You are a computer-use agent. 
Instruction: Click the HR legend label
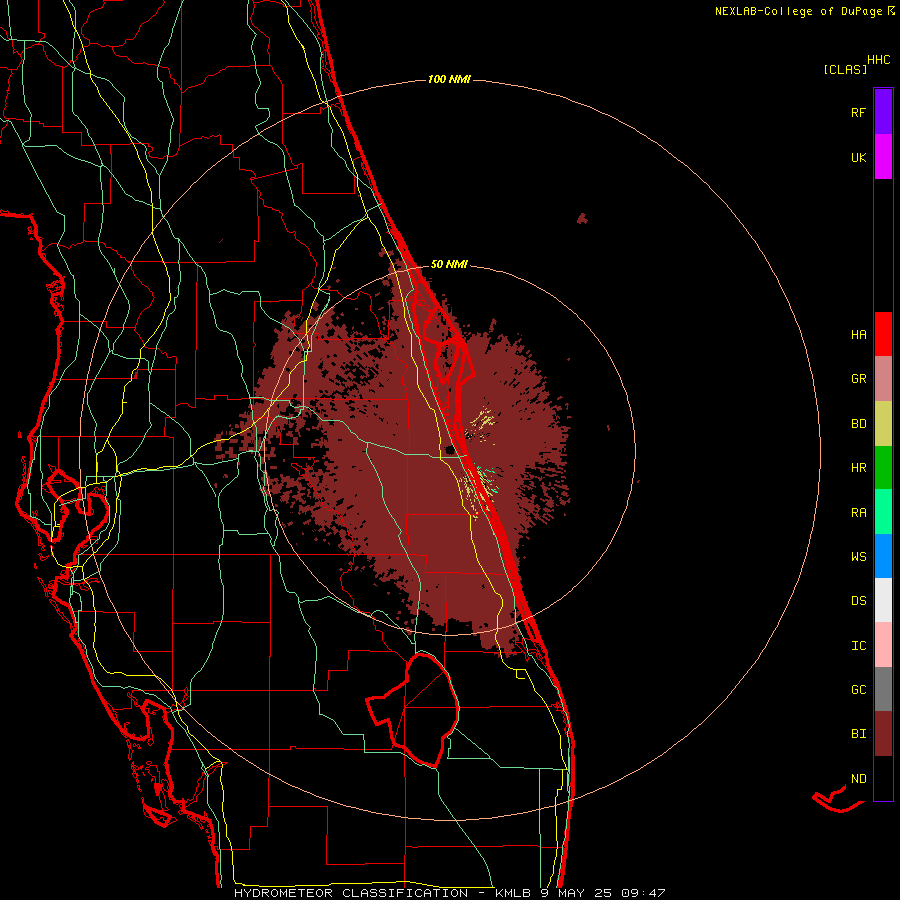(x=858, y=468)
